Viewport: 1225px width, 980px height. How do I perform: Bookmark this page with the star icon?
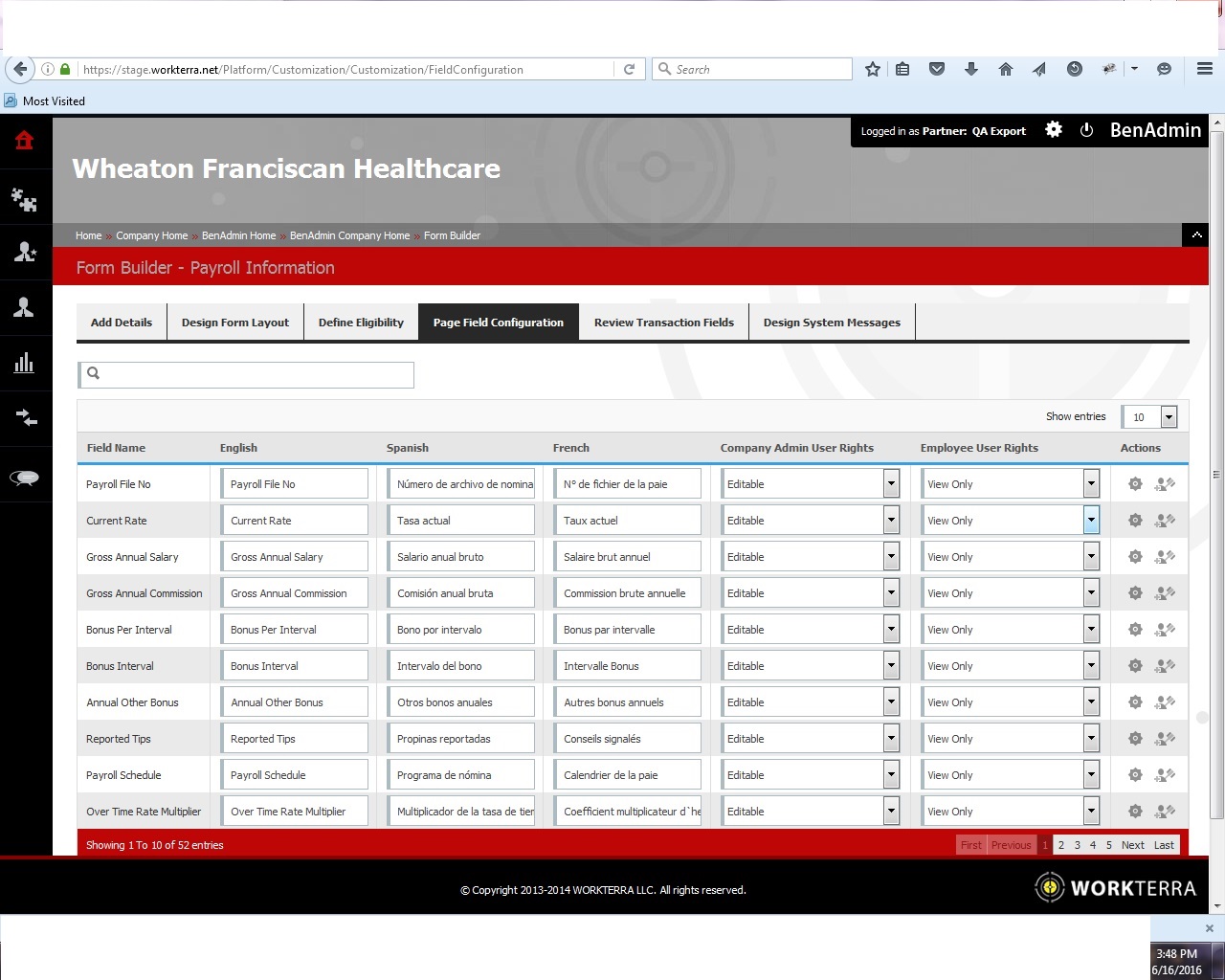tap(872, 69)
